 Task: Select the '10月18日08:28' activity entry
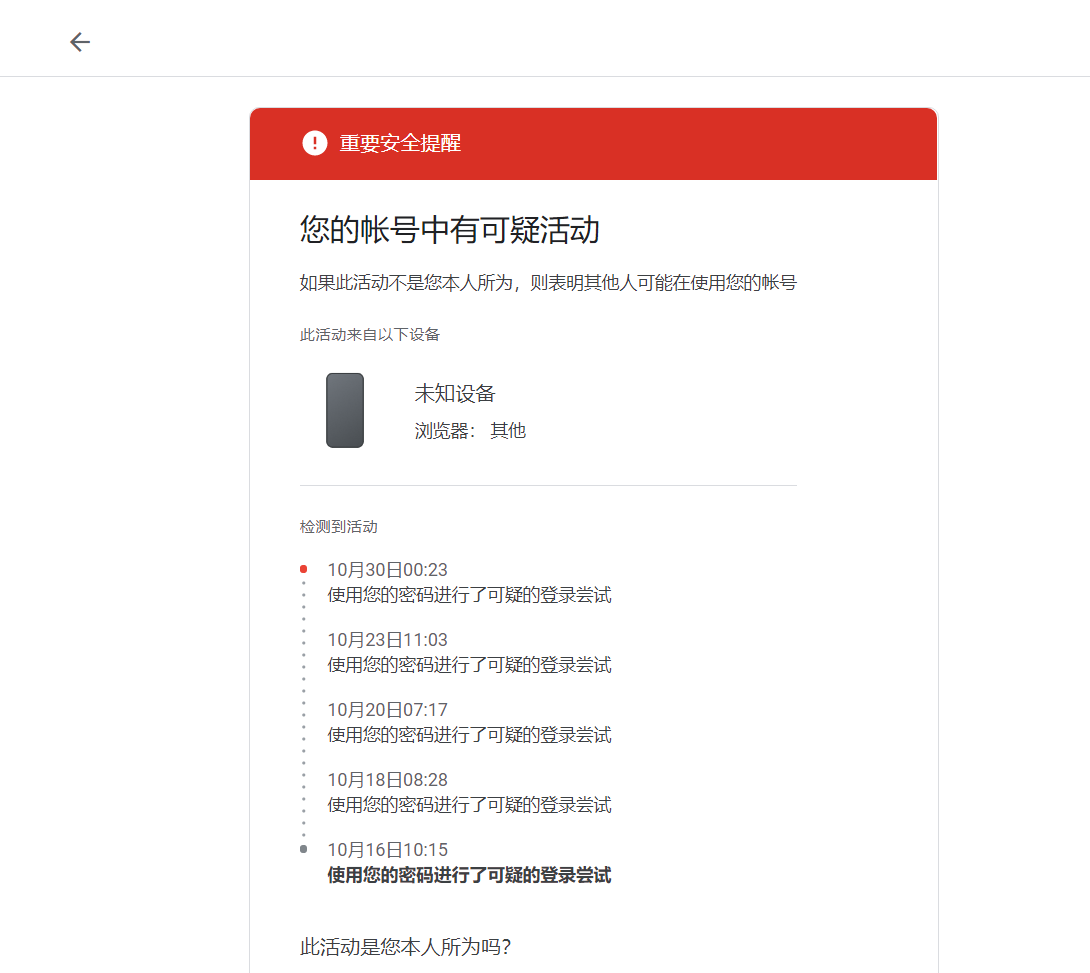[387, 780]
